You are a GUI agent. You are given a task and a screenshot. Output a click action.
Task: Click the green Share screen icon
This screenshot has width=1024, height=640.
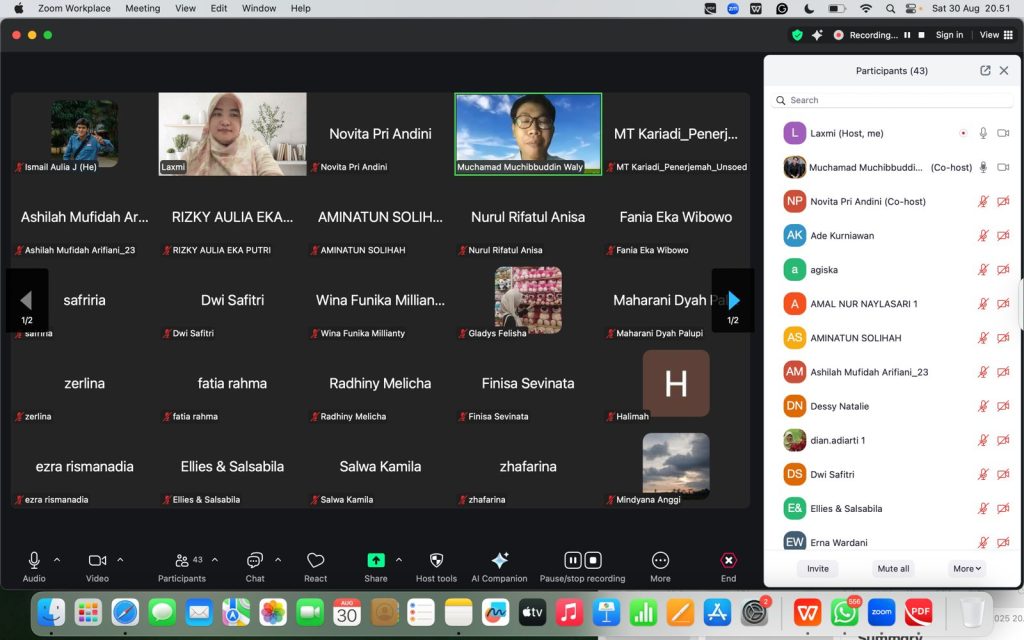click(x=376, y=561)
